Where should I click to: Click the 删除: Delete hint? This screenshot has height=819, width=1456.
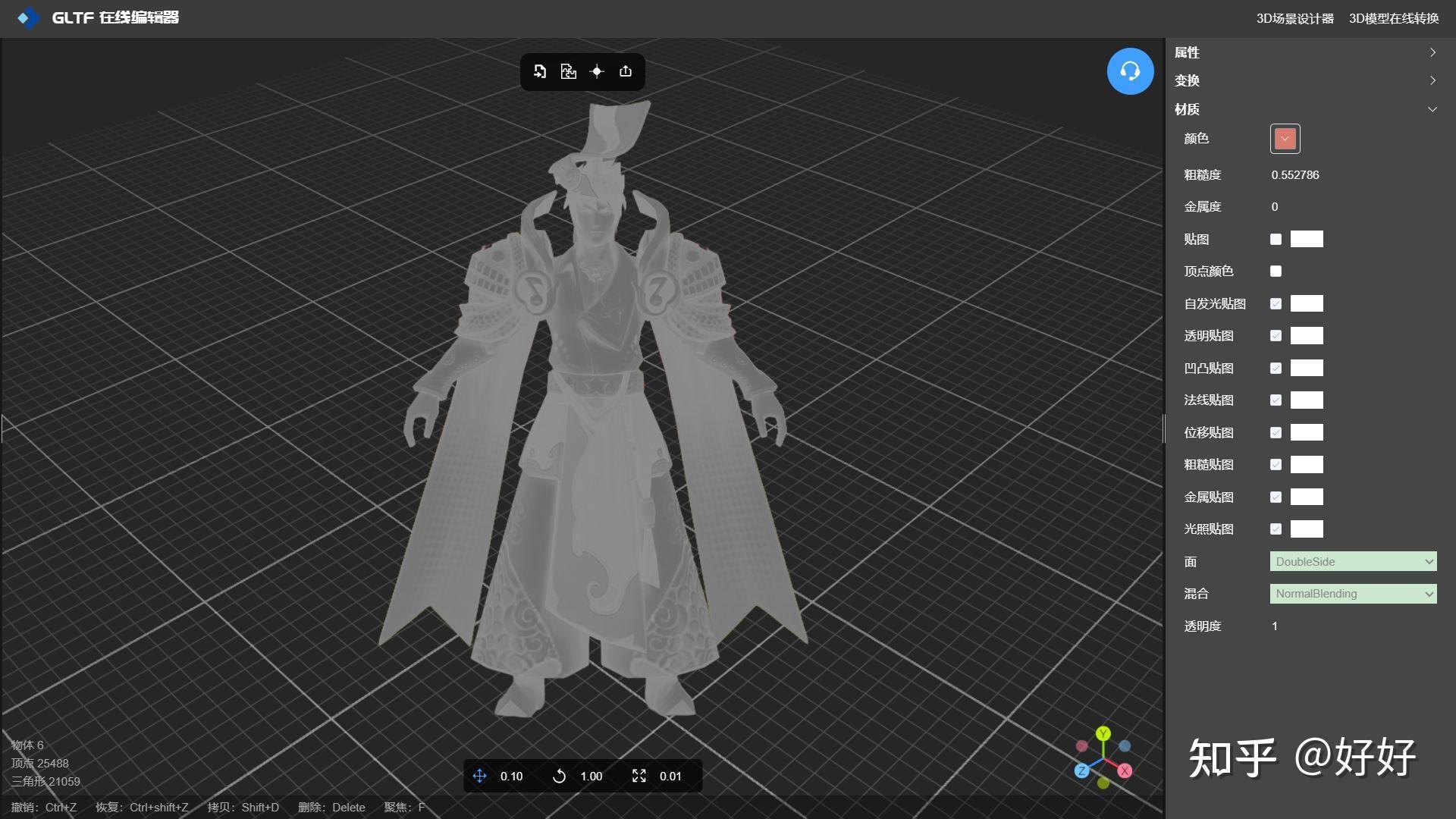(x=331, y=808)
